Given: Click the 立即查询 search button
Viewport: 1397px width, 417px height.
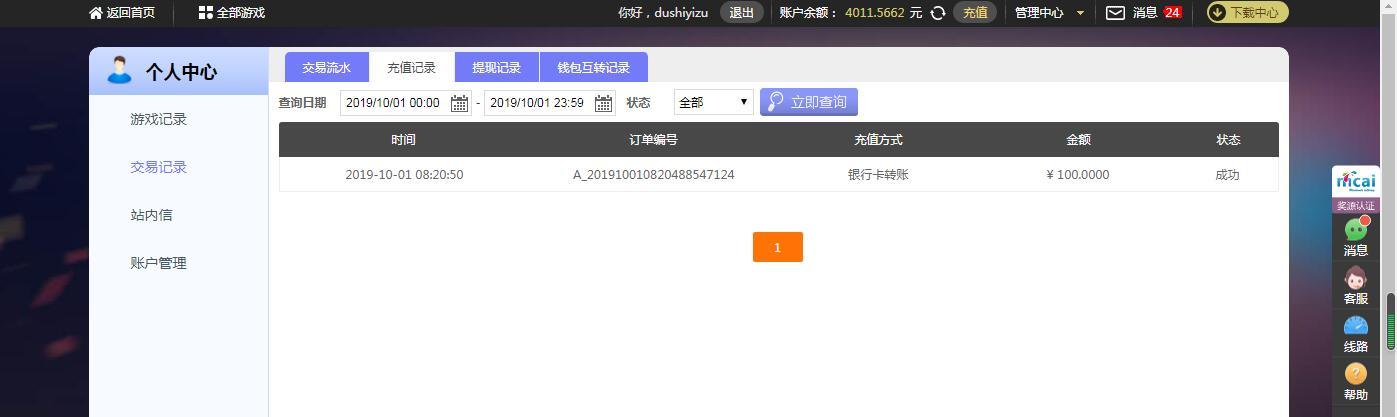Looking at the screenshot, I should point(809,102).
